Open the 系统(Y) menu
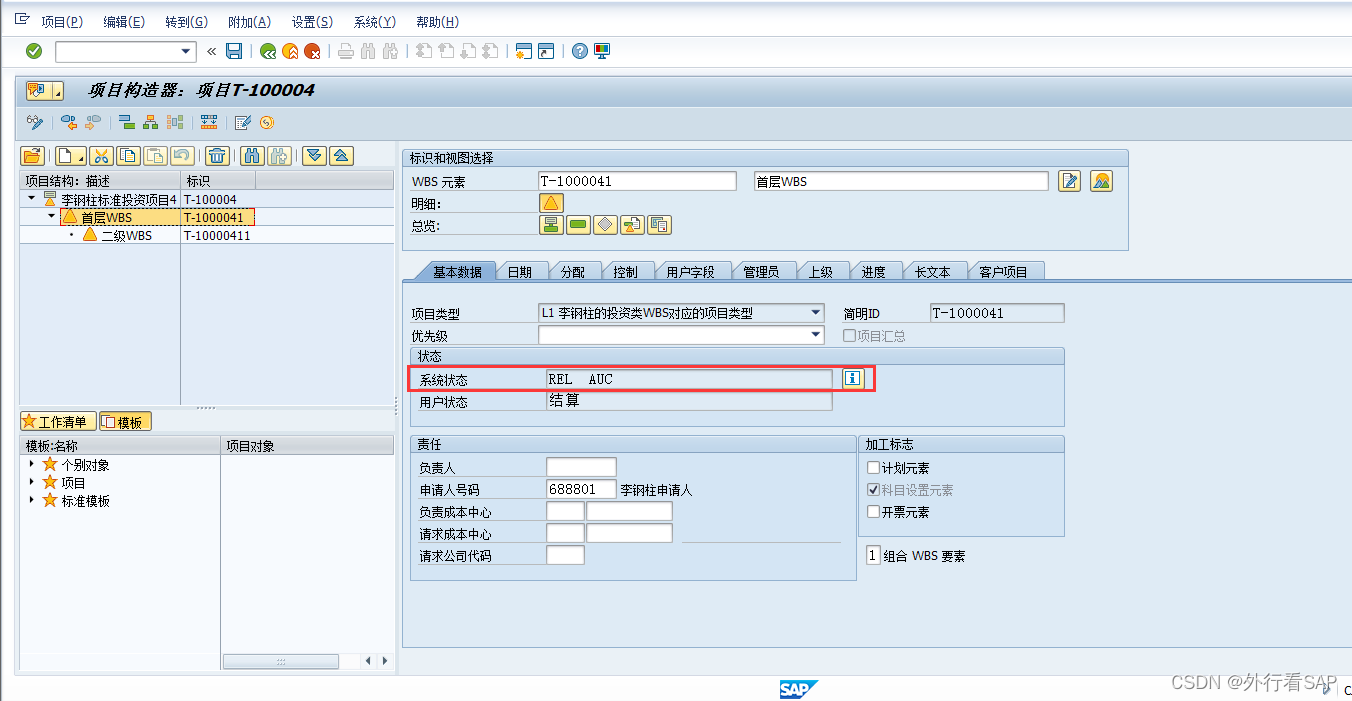The height and width of the screenshot is (701, 1352). pyautogui.click(x=373, y=21)
